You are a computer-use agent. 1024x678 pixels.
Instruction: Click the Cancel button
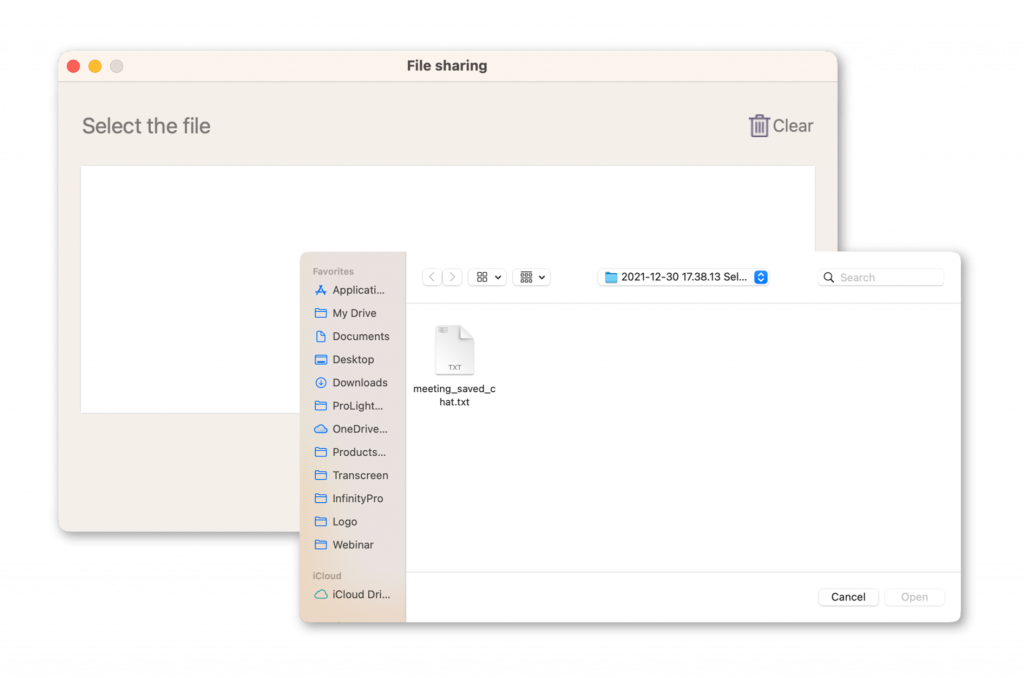click(848, 596)
